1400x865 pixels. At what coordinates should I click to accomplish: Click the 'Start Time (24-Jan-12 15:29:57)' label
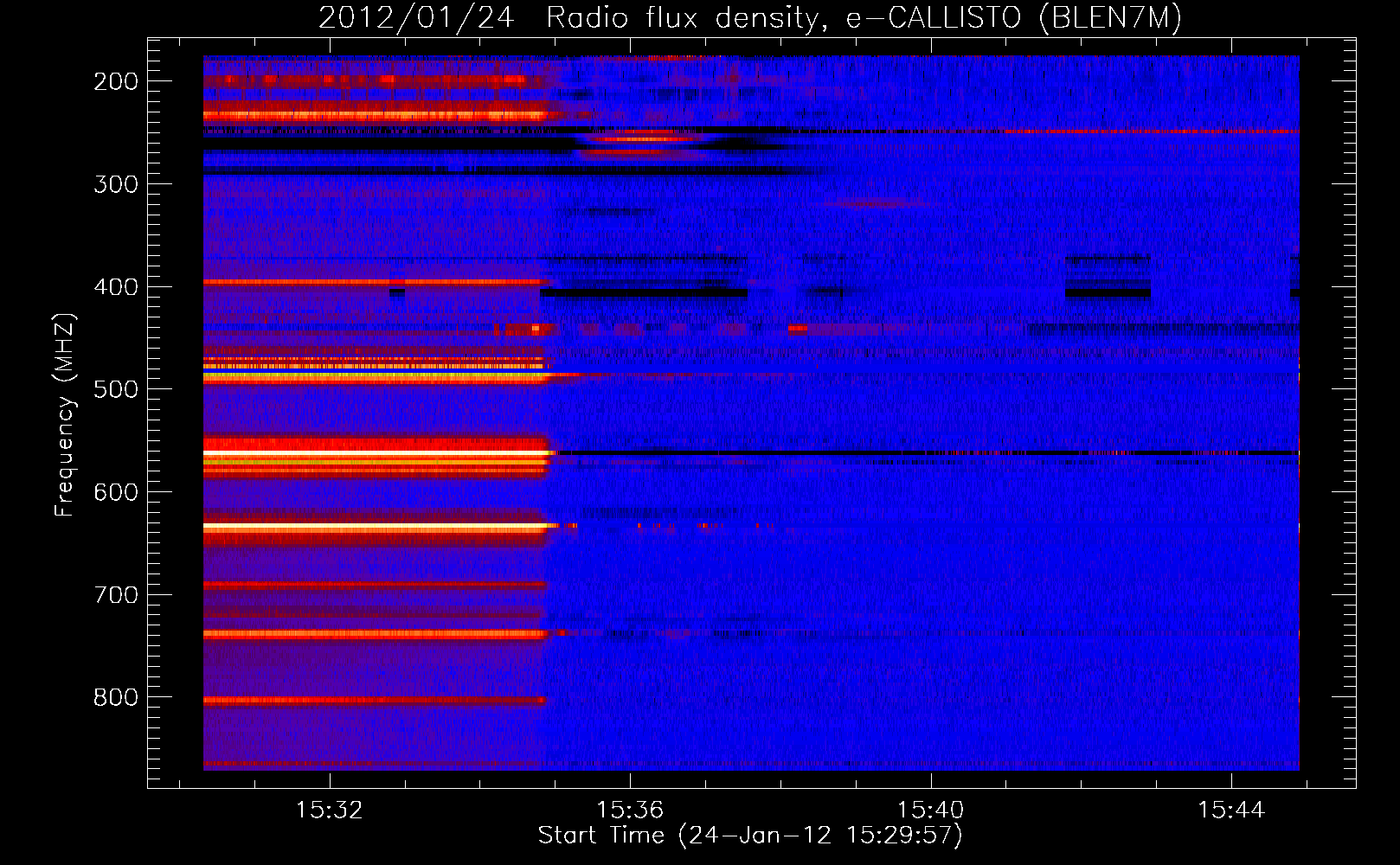coord(750,836)
